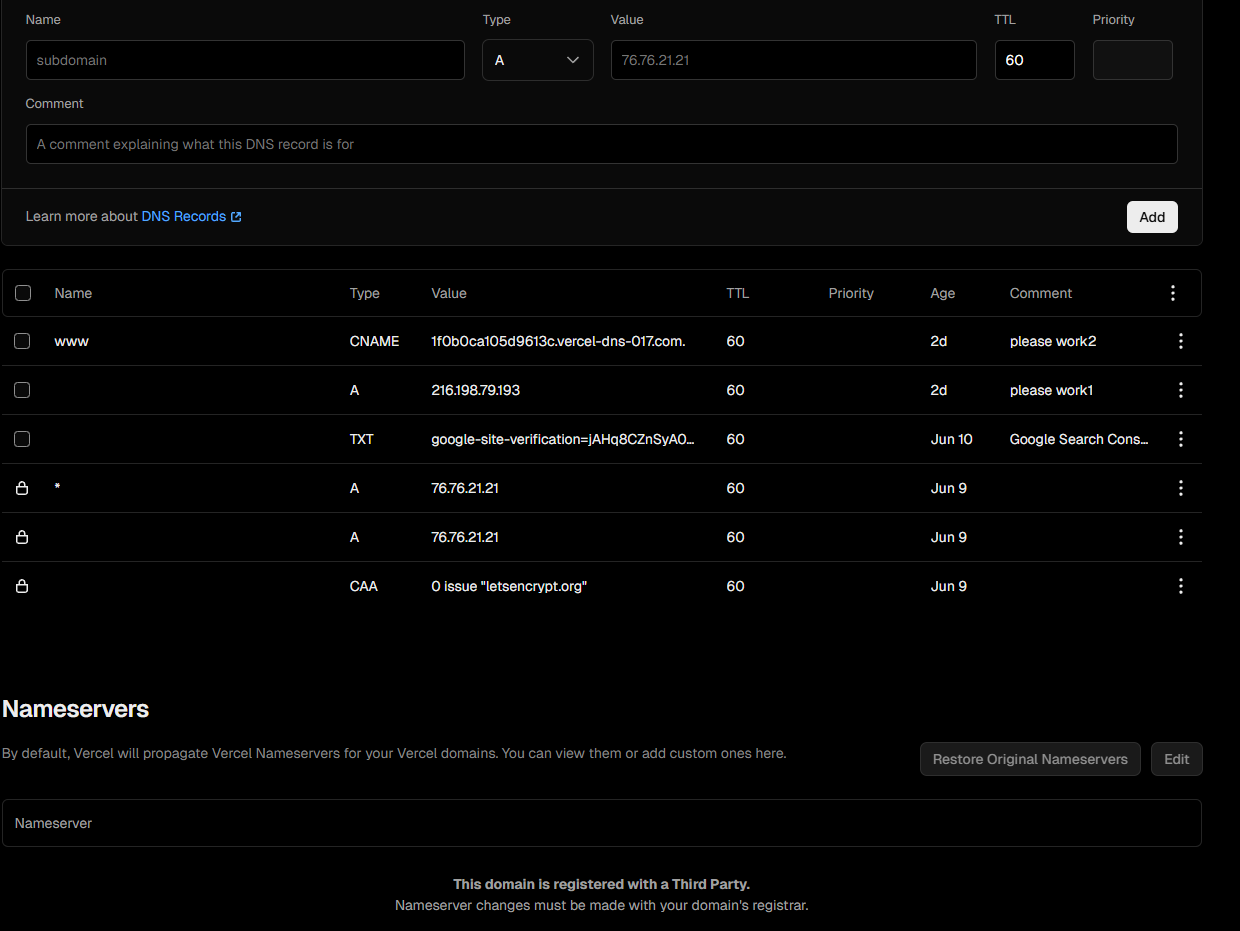Open three-dot menu for wildcard A record
The width and height of the screenshot is (1240, 931).
pyautogui.click(x=1181, y=488)
